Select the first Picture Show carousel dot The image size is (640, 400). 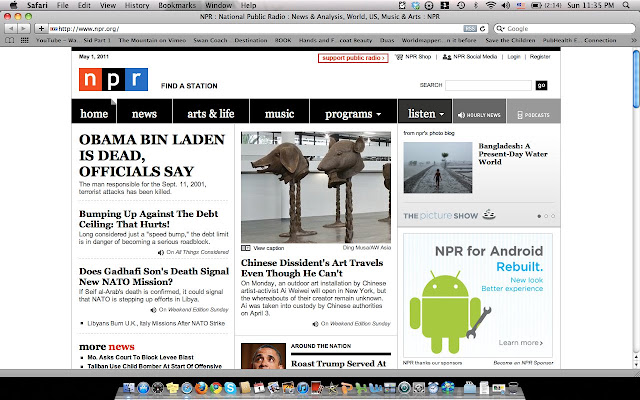tap(539, 216)
